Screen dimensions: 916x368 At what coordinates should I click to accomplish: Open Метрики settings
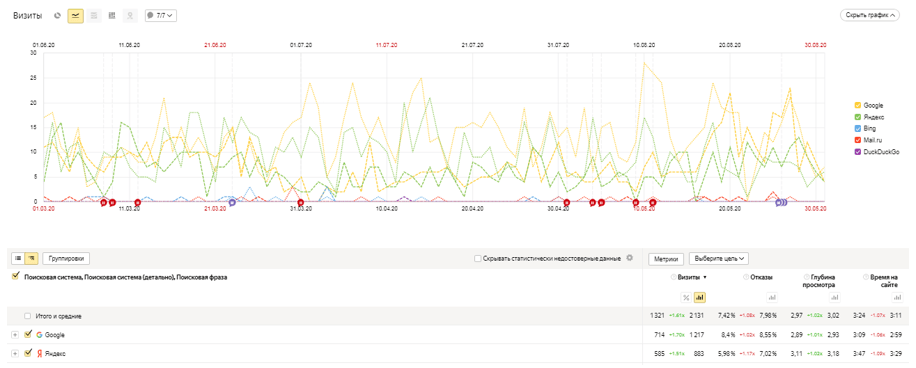pos(666,258)
